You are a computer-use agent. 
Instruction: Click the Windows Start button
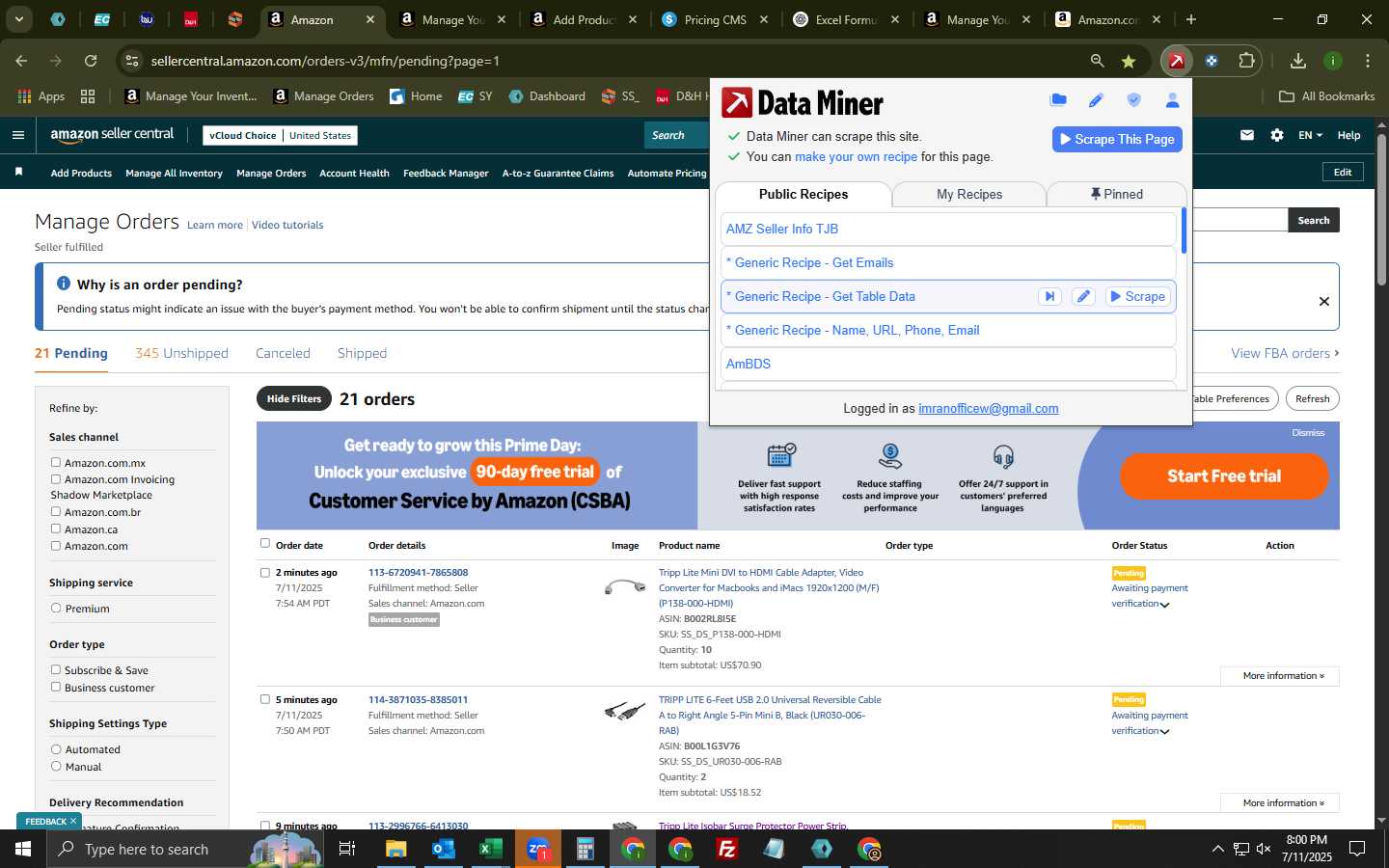(23, 849)
